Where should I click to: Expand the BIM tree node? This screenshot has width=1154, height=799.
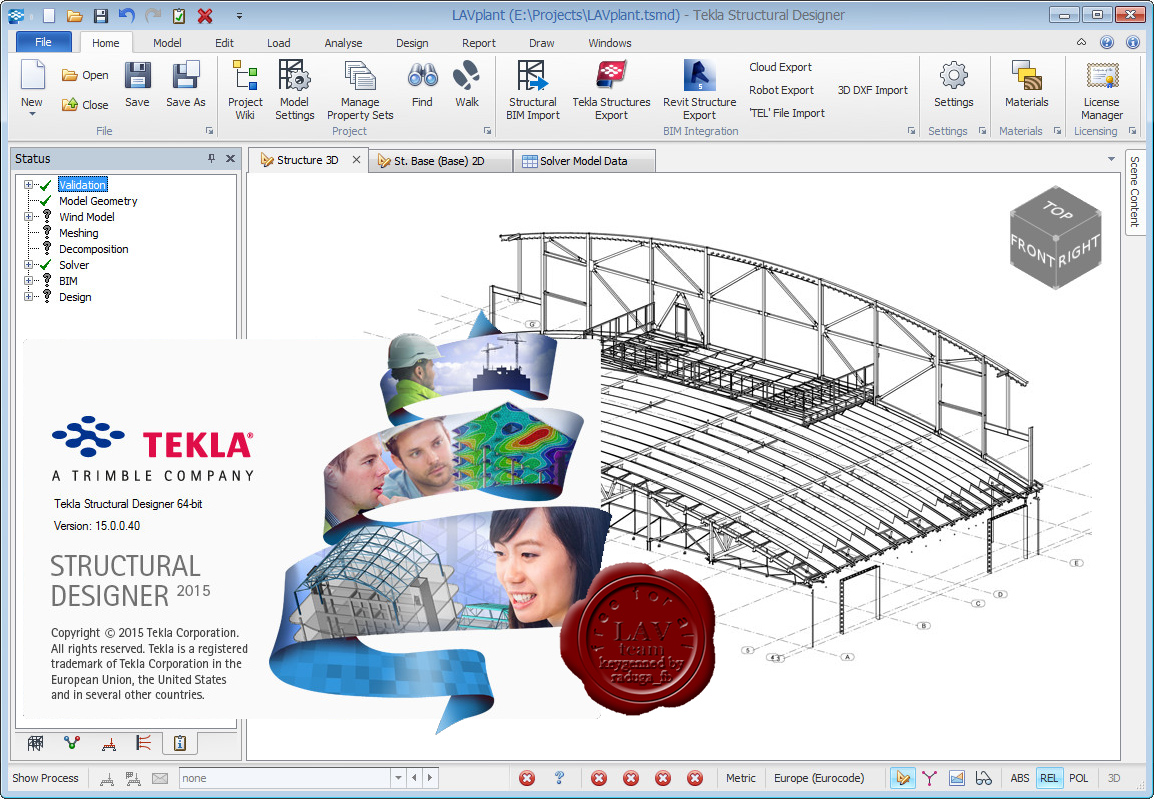29,281
